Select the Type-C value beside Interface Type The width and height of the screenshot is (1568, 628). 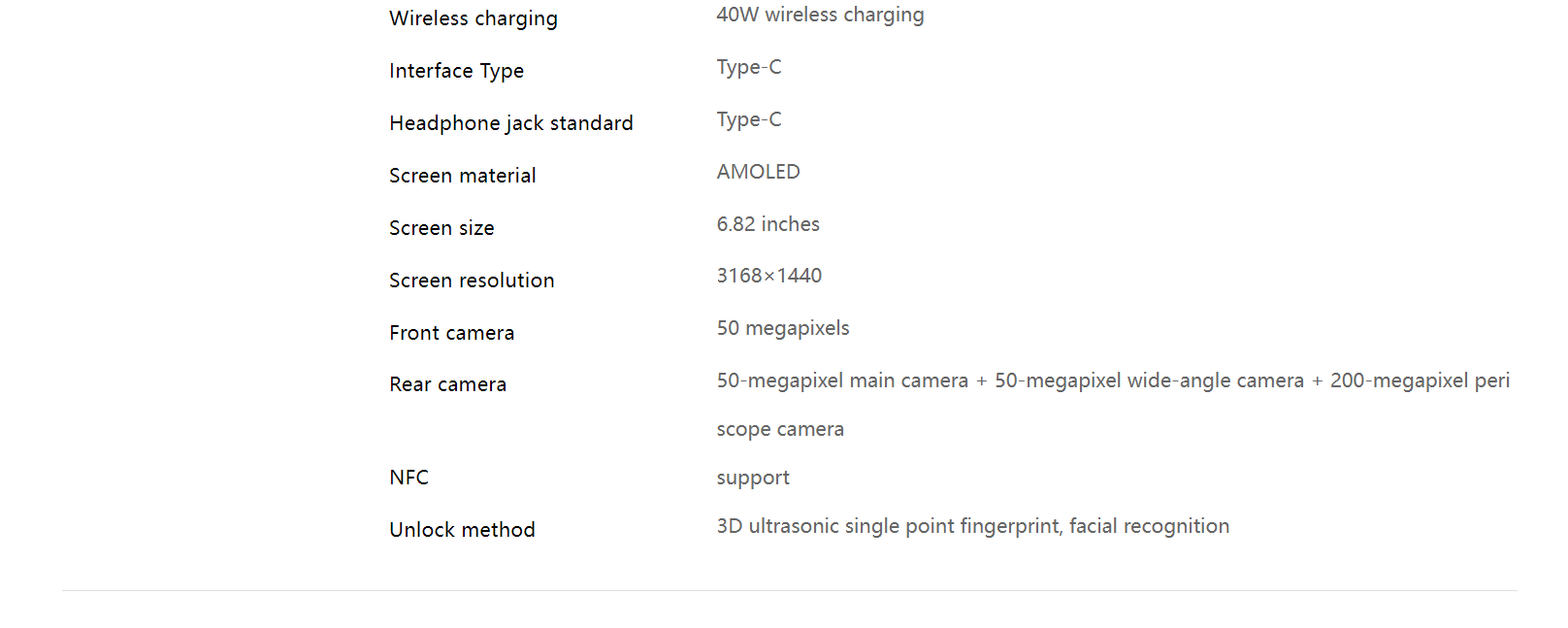point(749,67)
